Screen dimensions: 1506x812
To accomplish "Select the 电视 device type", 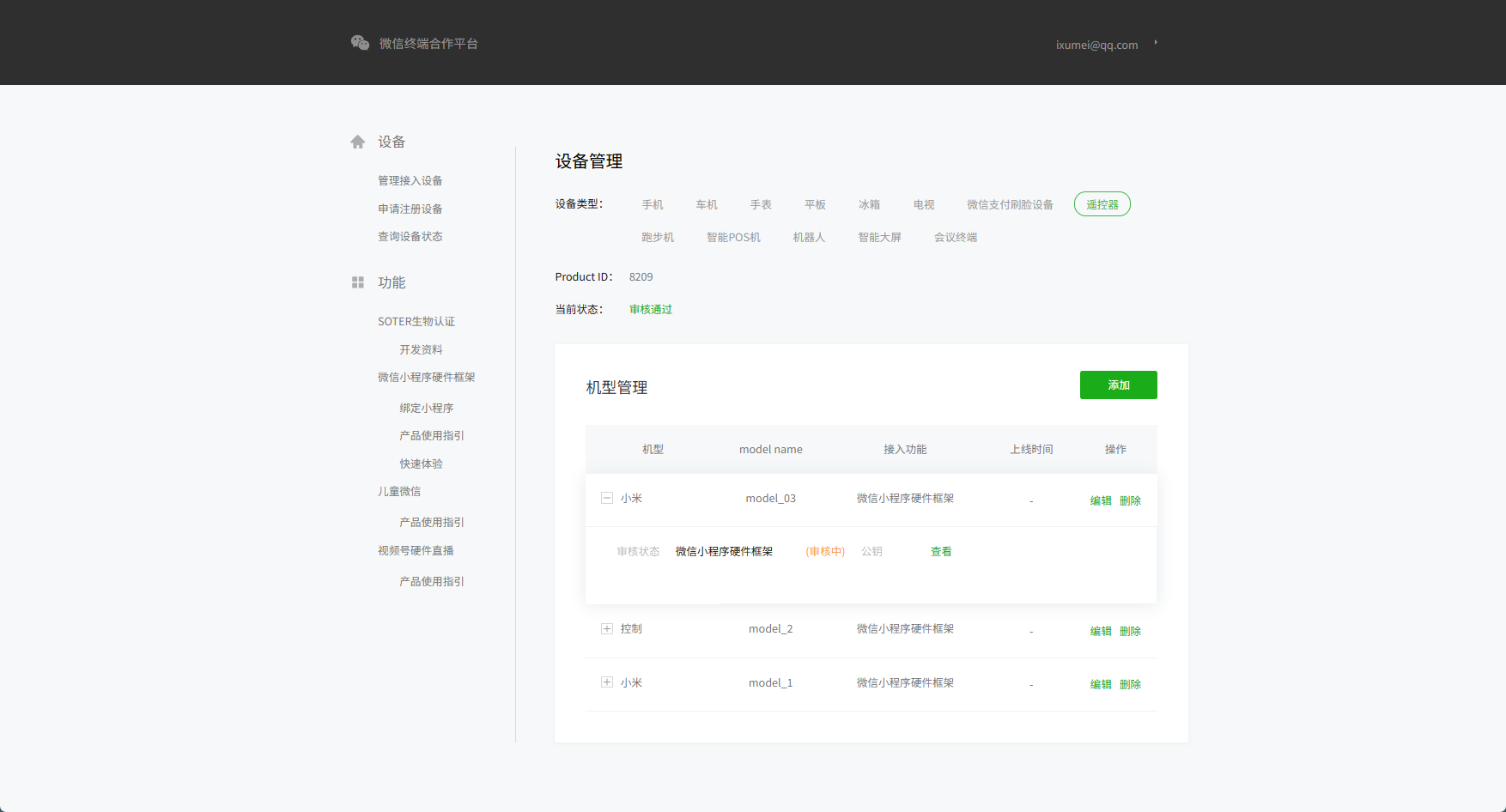I will click(x=924, y=204).
